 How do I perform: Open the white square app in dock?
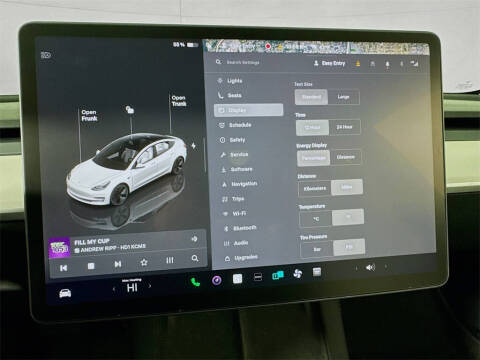pyautogui.click(x=237, y=278)
